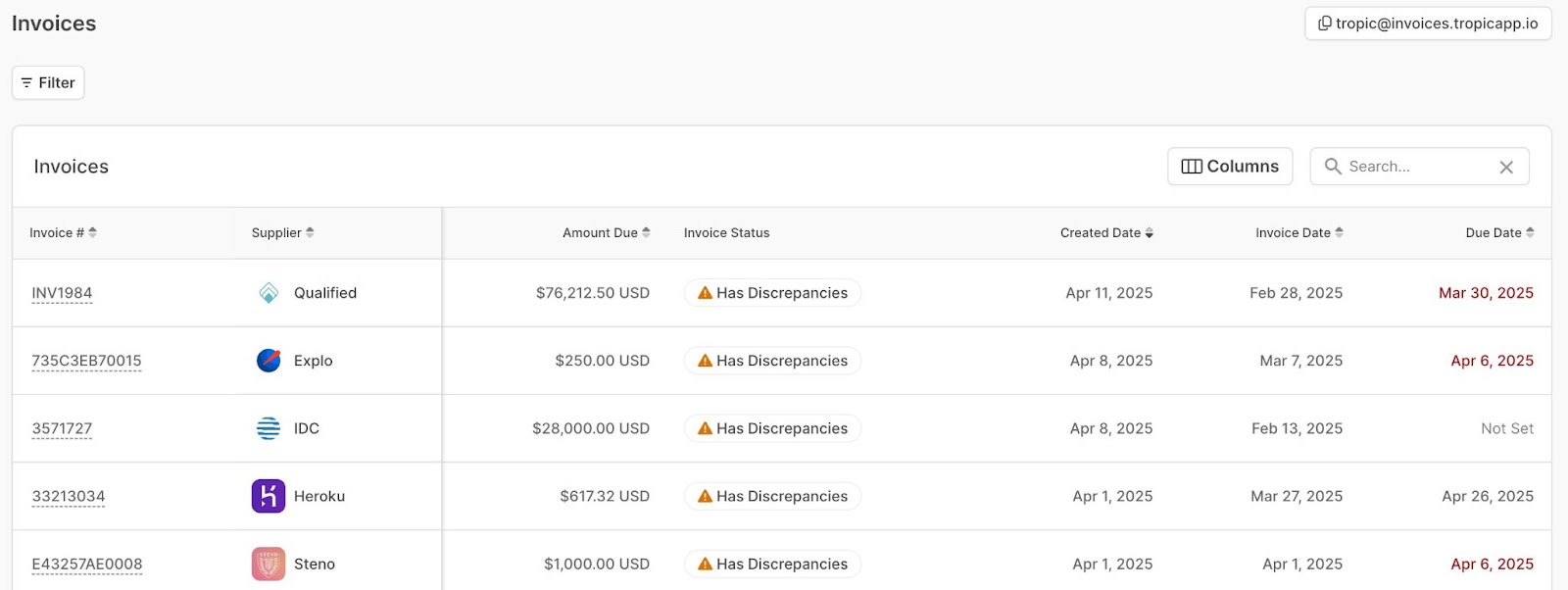Click the Steno supplier logo
The image size is (1568, 590).
point(269,564)
